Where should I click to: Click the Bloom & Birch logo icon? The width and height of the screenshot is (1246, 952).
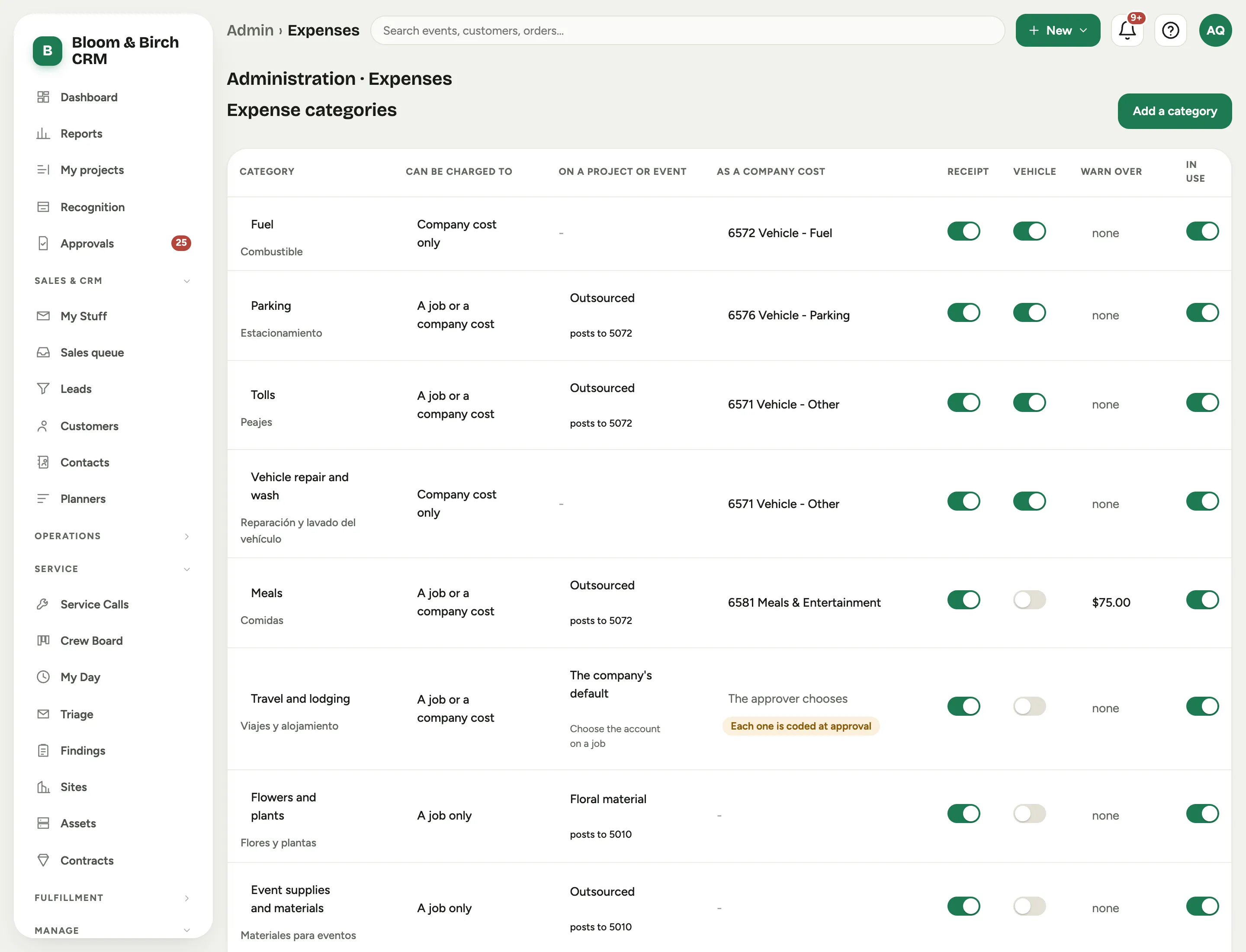pyautogui.click(x=48, y=51)
